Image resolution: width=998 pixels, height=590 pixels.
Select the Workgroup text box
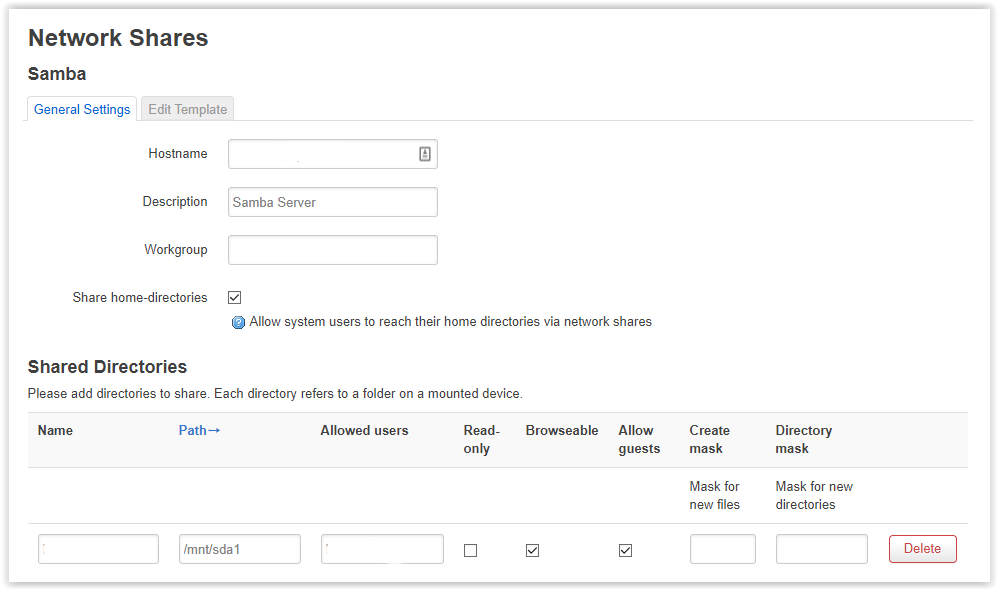point(333,250)
